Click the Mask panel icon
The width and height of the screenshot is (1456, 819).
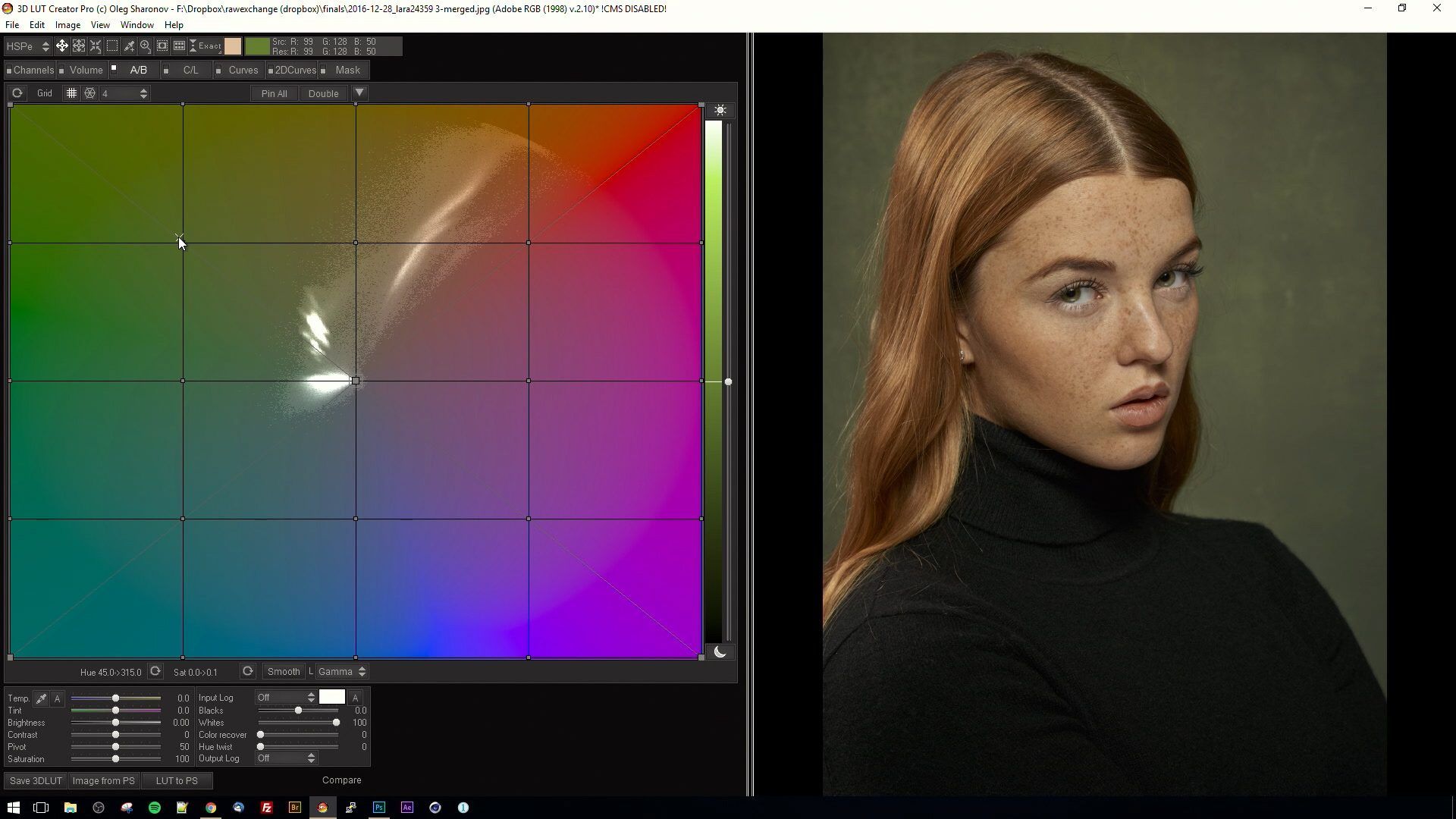pos(324,70)
